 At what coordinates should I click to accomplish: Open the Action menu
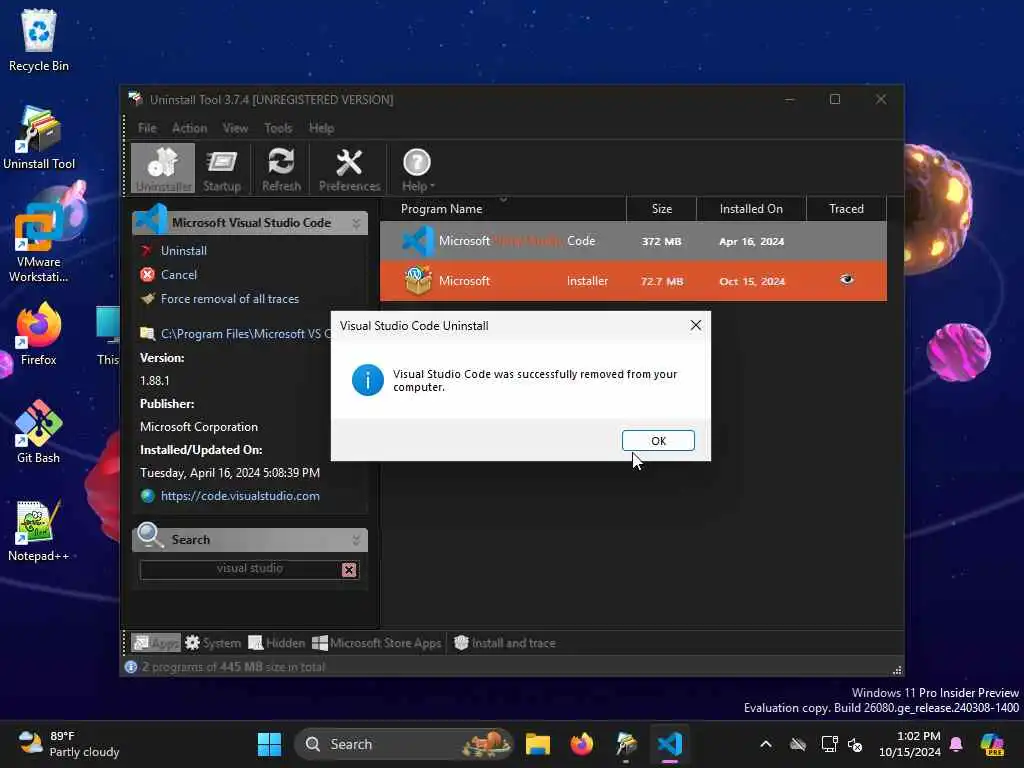[189, 128]
